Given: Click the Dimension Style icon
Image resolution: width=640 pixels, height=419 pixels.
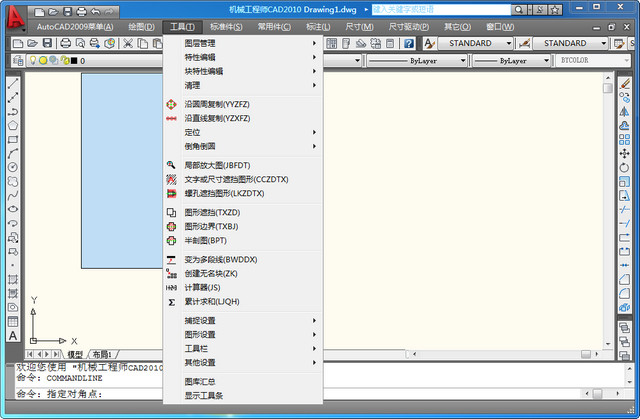Looking at the screenshot, I should coord(524,43).
